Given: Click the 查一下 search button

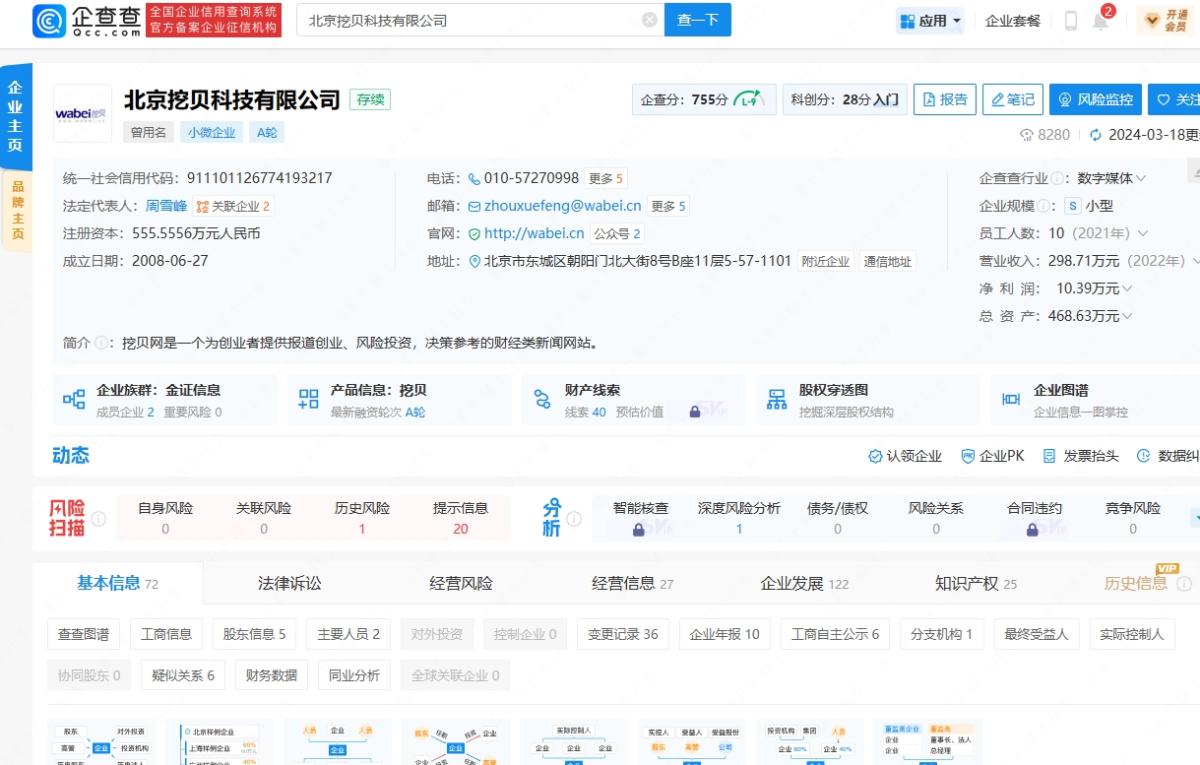Looking at the screenshot, I should click(x=697, y=19).
